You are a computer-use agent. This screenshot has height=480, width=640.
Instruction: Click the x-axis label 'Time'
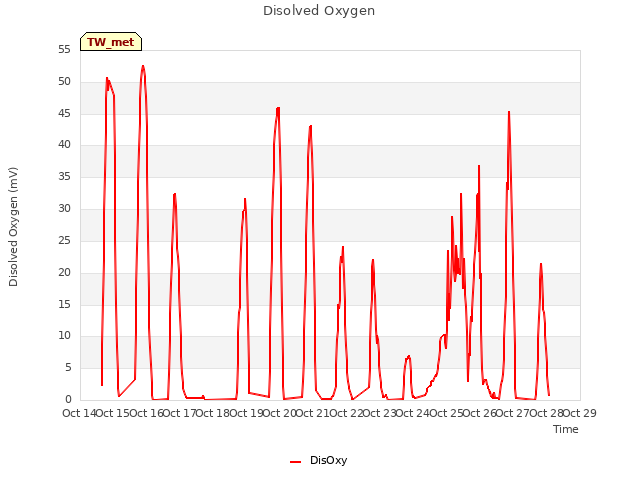[565, 429]
